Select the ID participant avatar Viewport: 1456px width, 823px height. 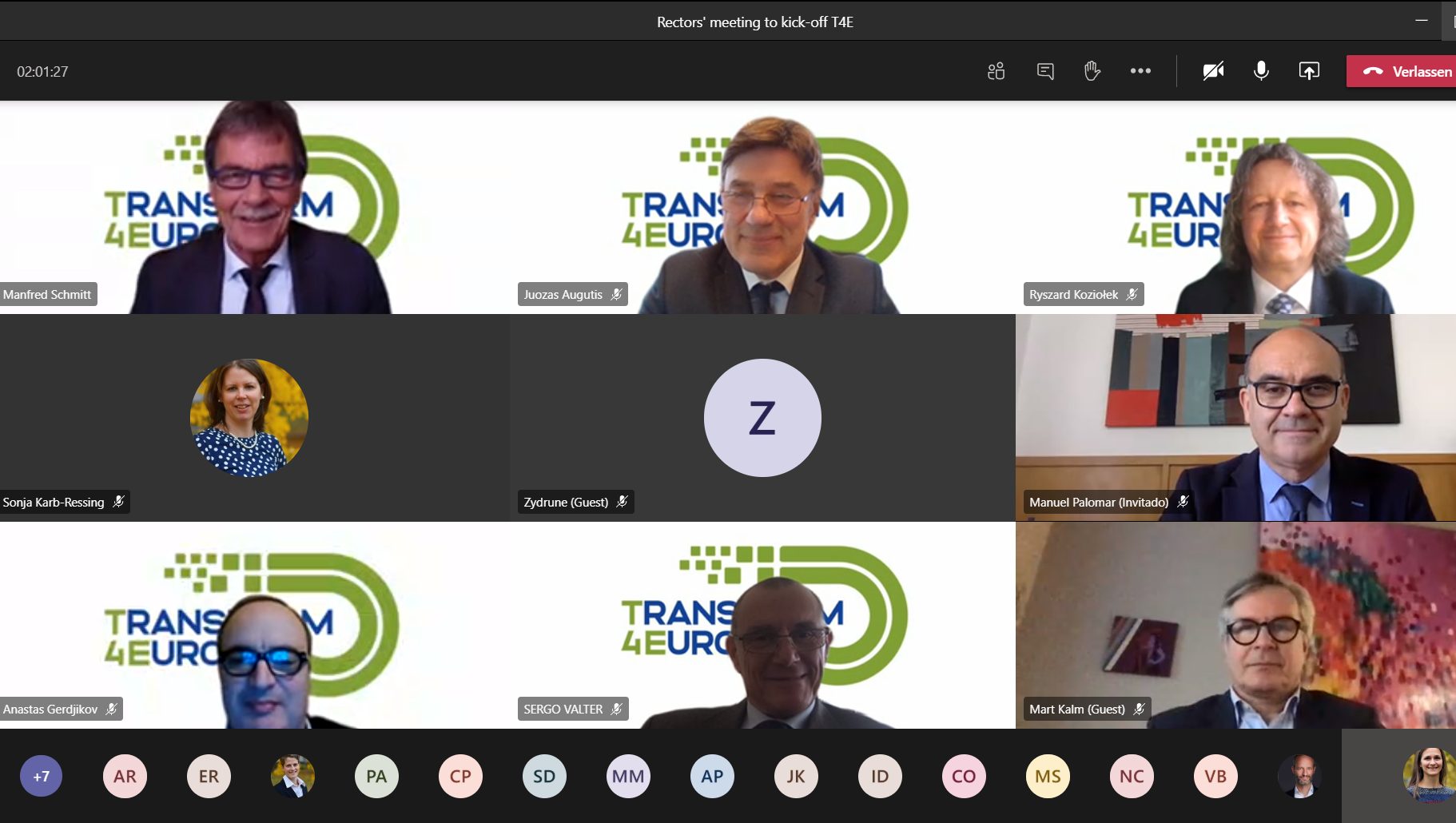point(880,776)
